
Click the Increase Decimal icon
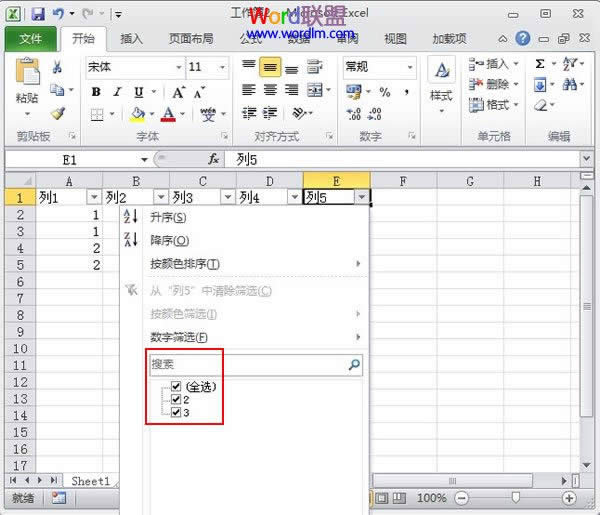(353, 114)
